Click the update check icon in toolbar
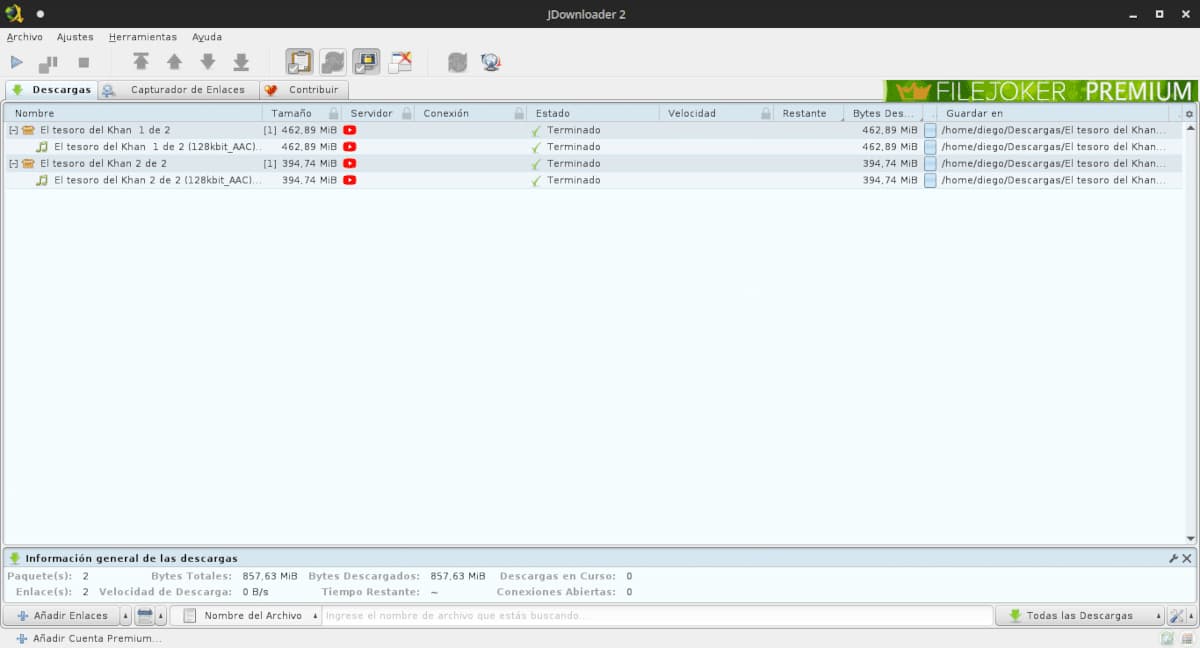 pos(457,62)
